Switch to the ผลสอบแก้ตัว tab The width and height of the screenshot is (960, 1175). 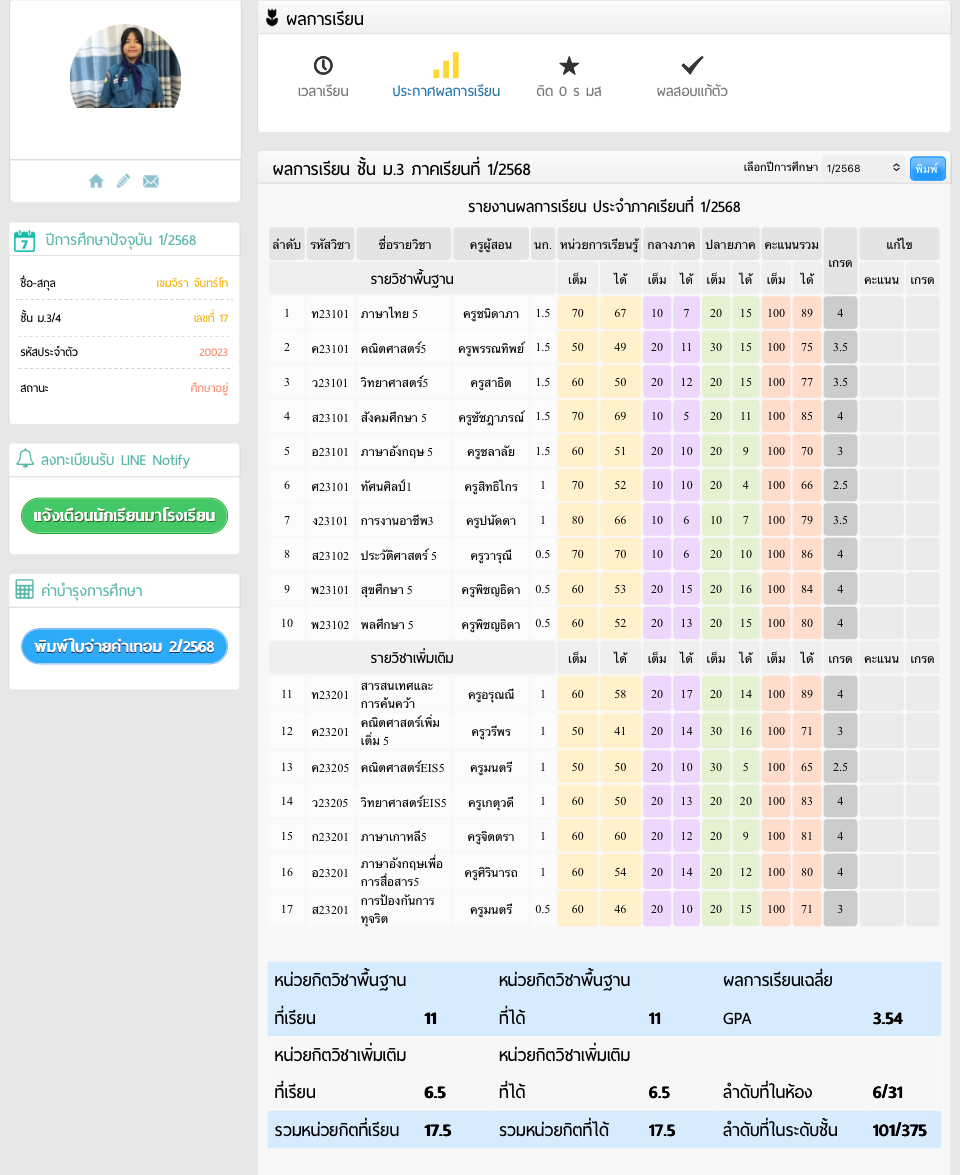pos(692,91)
